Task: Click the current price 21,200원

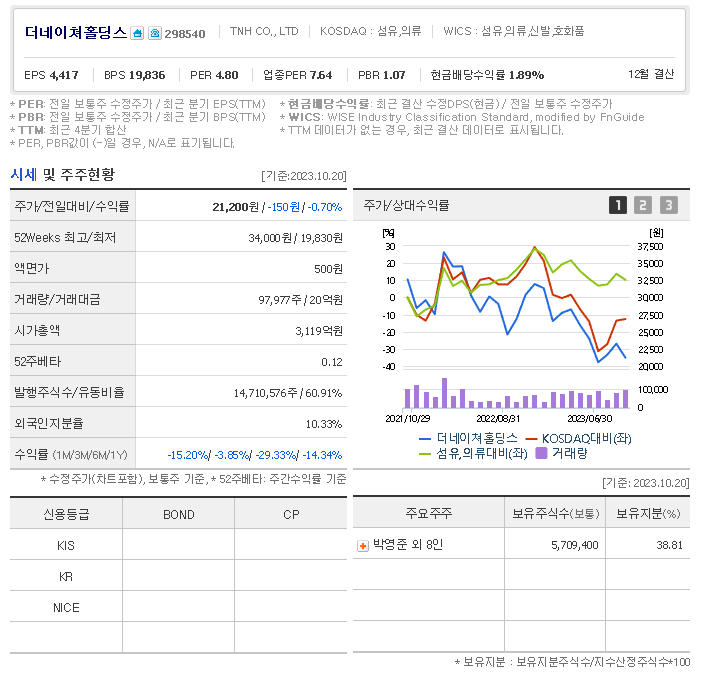Action: click(236, 207)
